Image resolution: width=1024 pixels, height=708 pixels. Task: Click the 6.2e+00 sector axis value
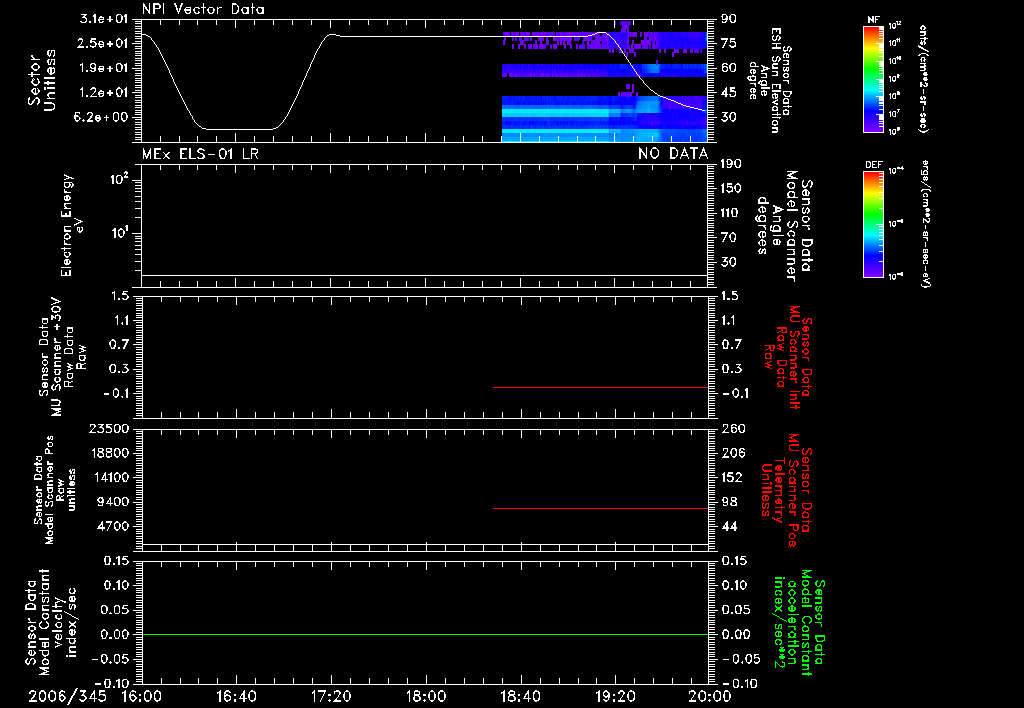tap(103, 118)
